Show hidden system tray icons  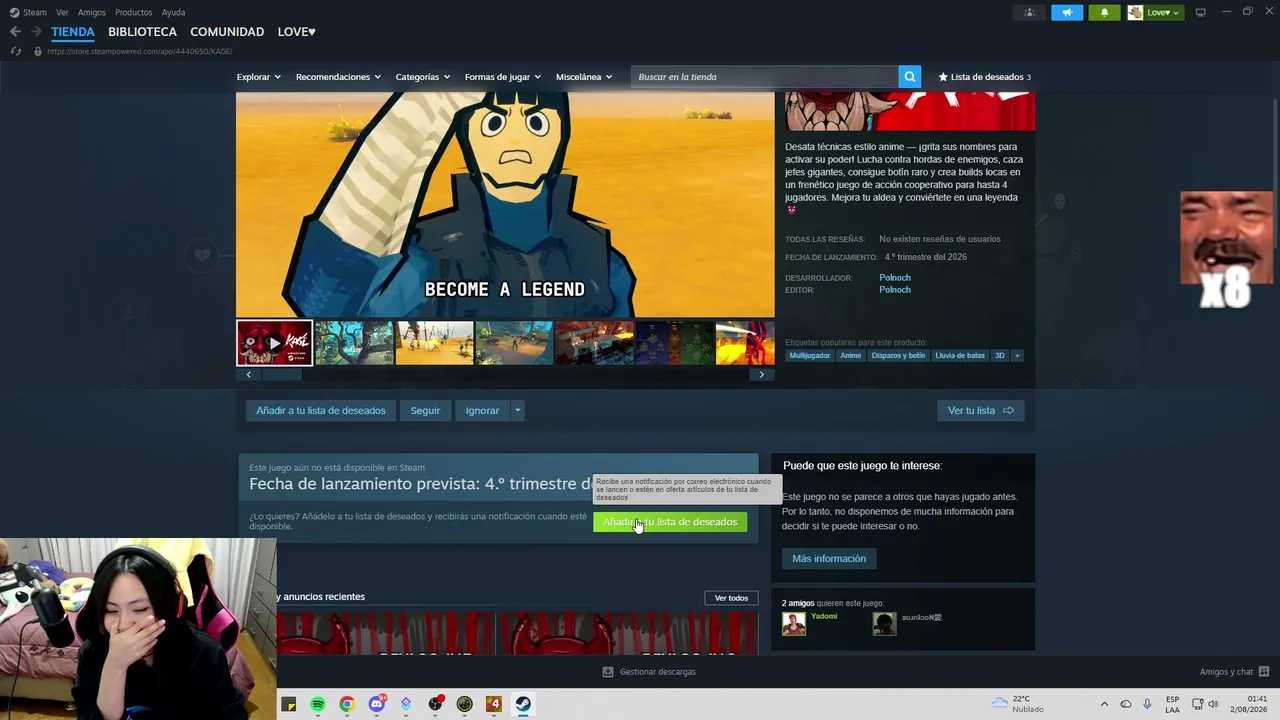(1104, 704)
